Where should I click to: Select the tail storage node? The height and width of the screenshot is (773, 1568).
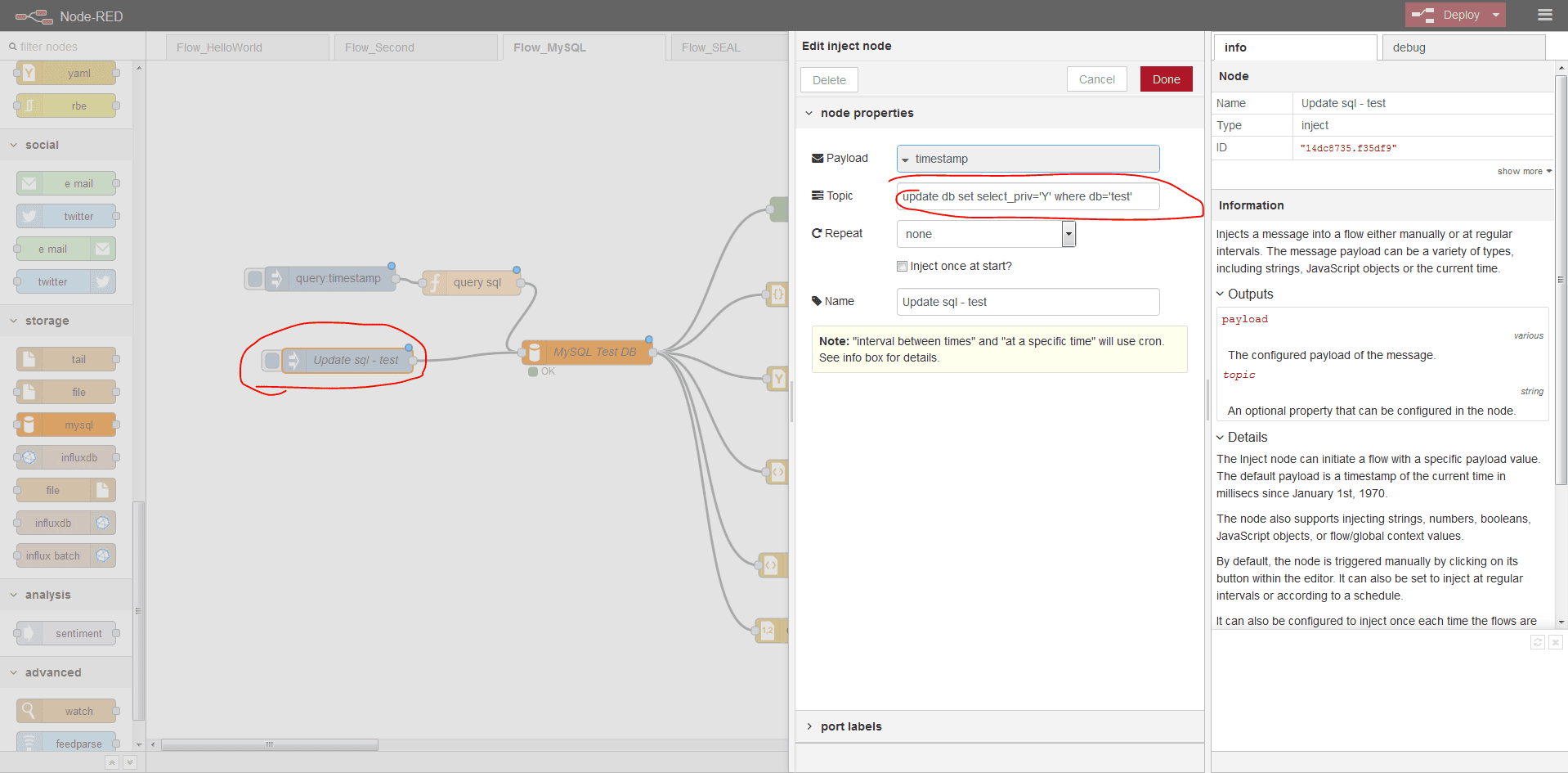click(66, 359)
